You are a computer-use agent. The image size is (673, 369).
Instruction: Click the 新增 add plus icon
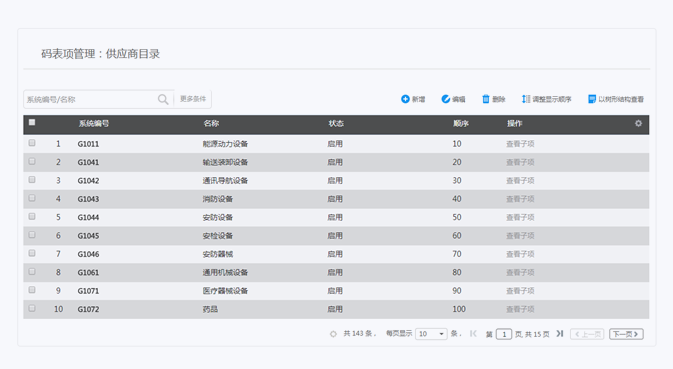(405, 99)
